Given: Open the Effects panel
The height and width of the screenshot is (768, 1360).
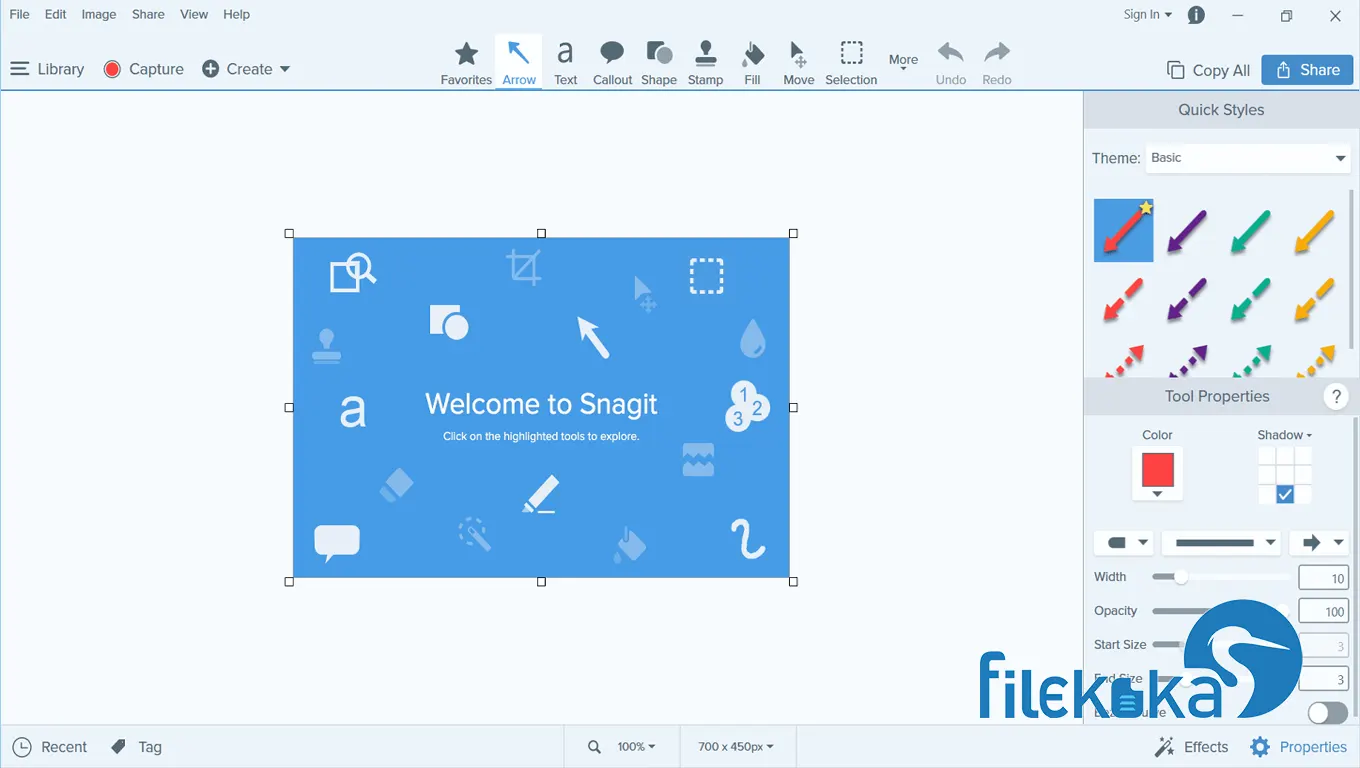Looking at the screenshot, I should [x=1191, y=747].
